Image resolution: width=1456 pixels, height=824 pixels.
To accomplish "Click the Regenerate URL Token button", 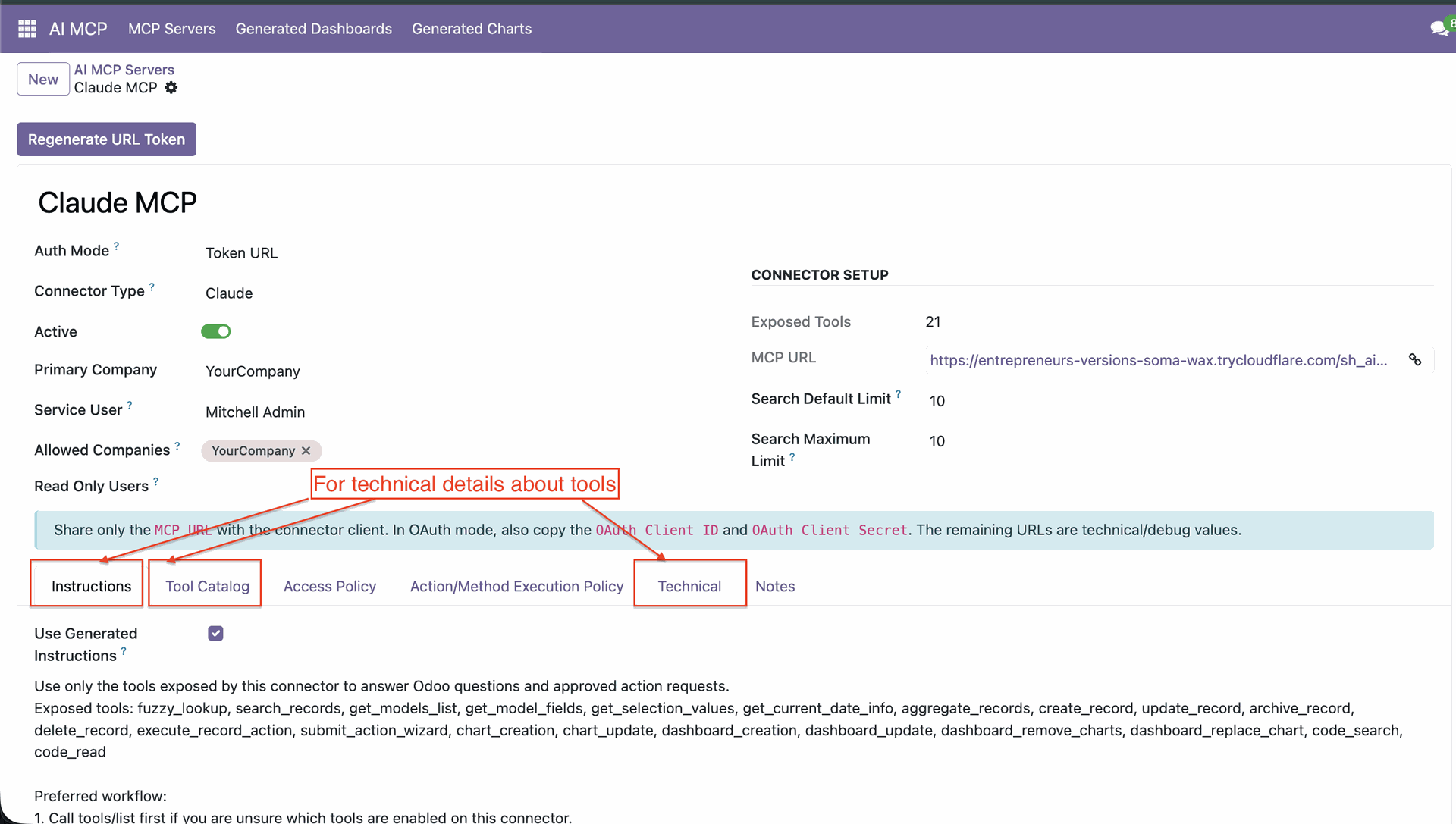I will 106,139.
